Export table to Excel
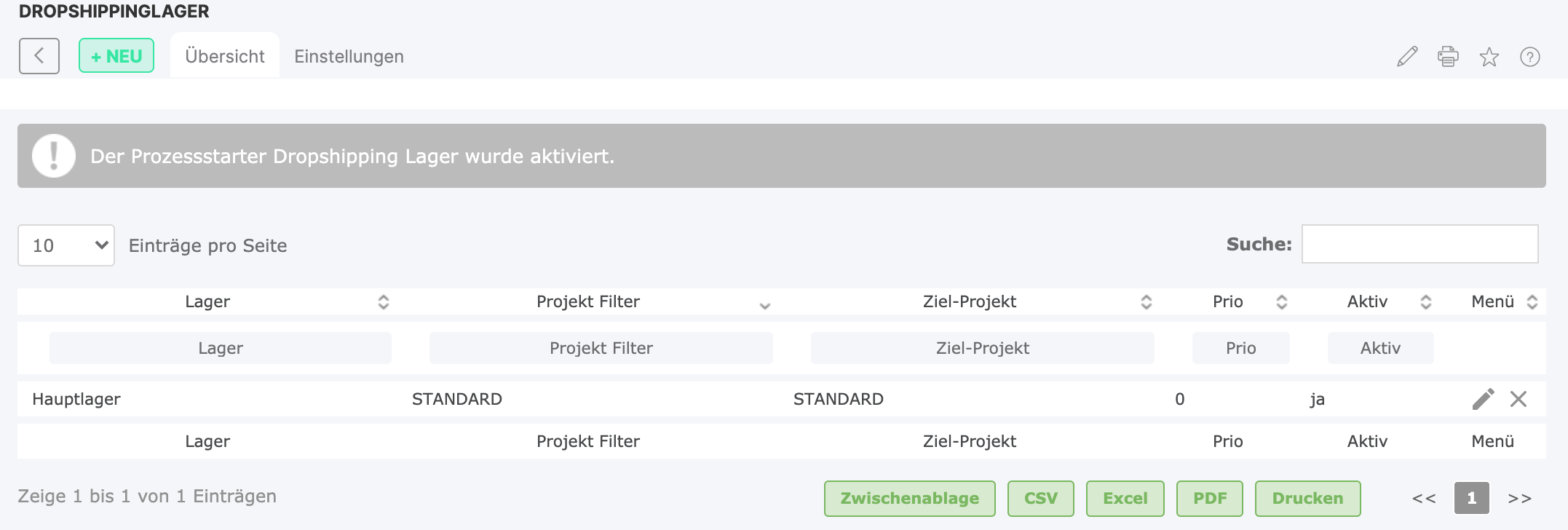 click(x=1125, y=499)
